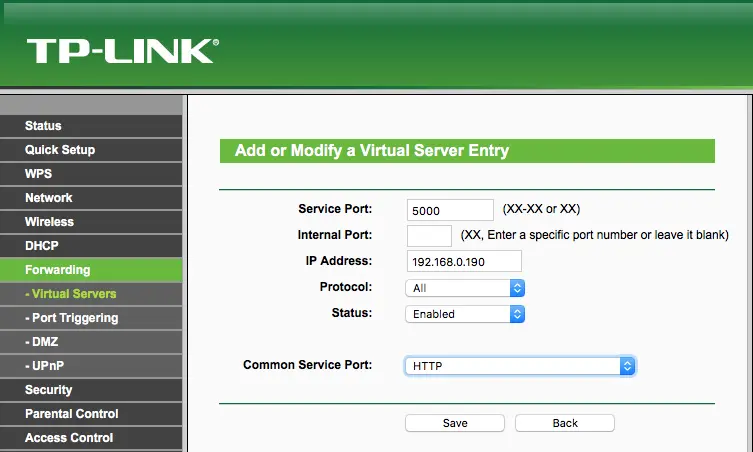
Task: Open the Status menu item
Action: coord(91,126)
